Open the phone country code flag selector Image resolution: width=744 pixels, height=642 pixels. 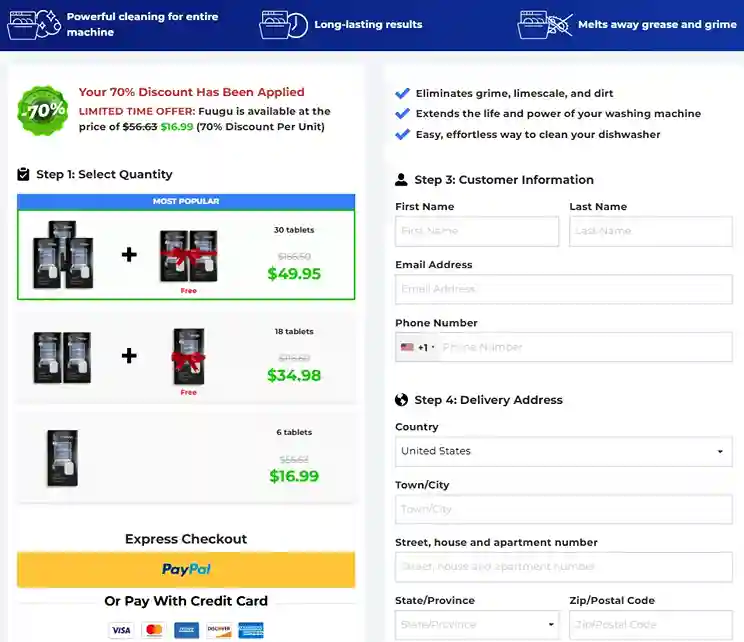[417, 347]
